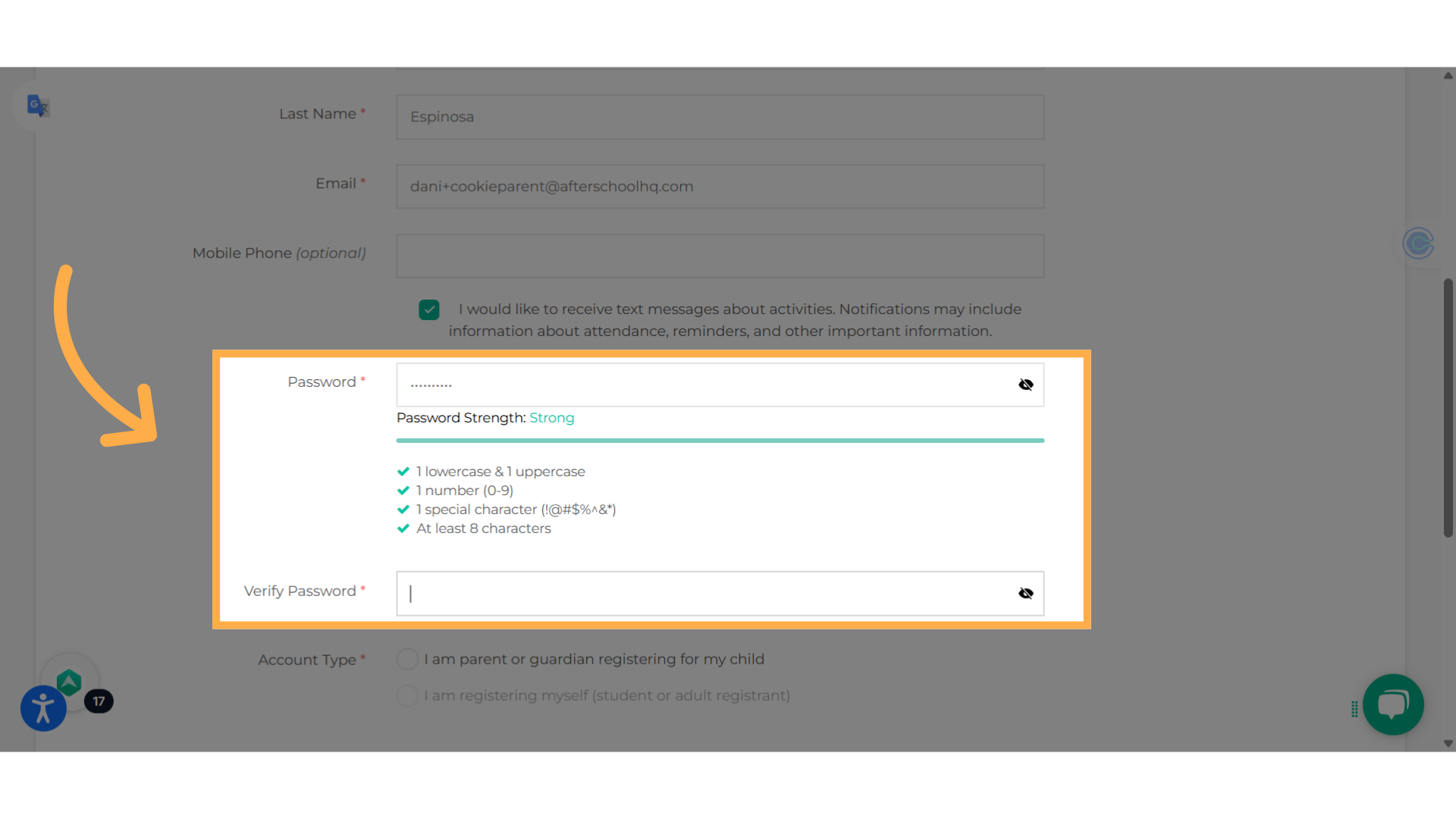Click the 'Account Type' label
This screenshot has height=819, width=1456.
pos(307,660)
